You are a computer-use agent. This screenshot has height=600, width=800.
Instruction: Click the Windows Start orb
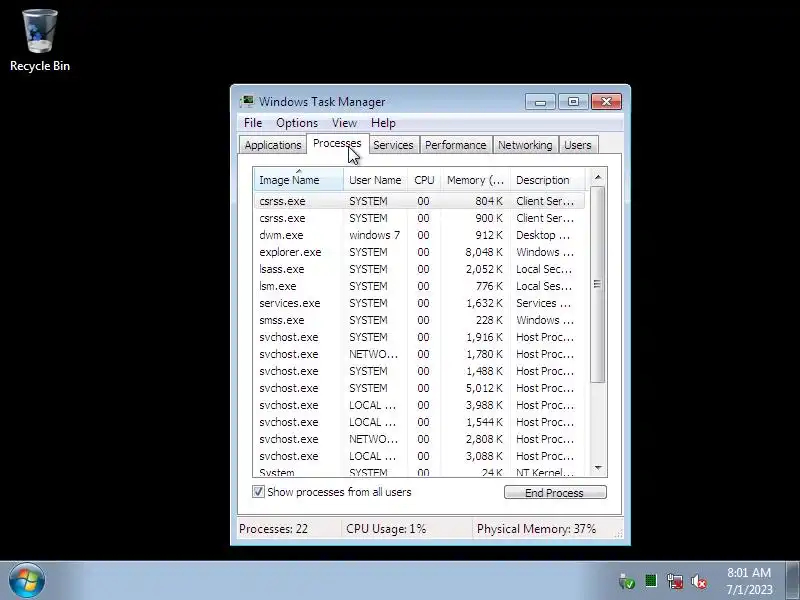point(27,581)
